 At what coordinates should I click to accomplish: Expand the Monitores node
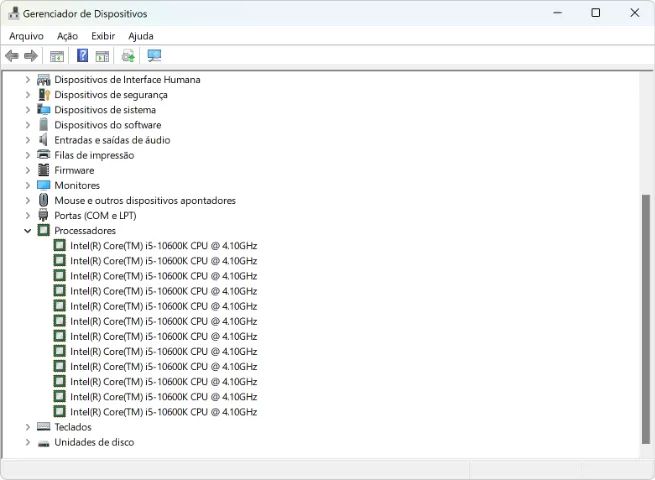coord(28,185)
